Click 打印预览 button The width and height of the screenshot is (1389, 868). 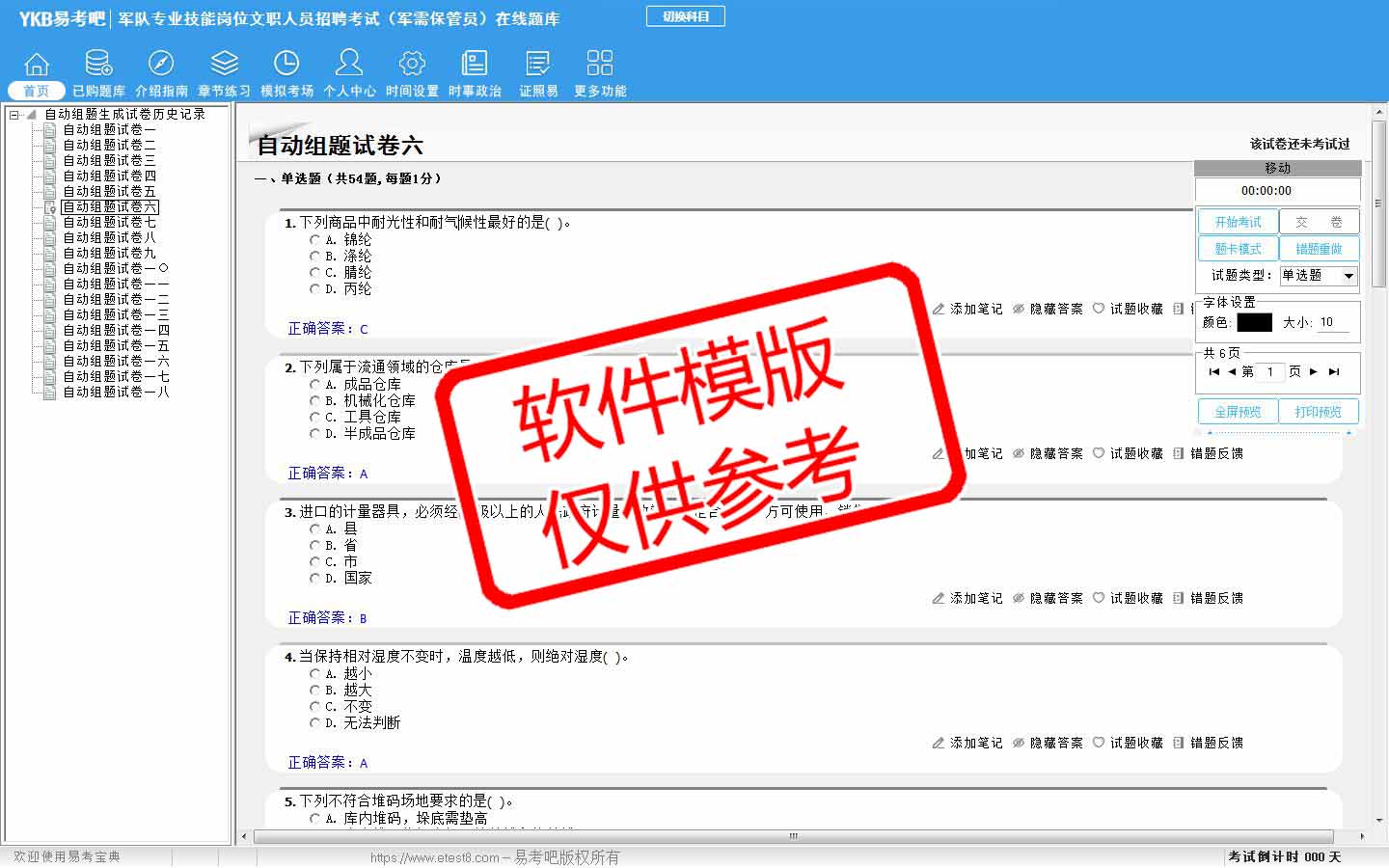tap(1319, 412)
